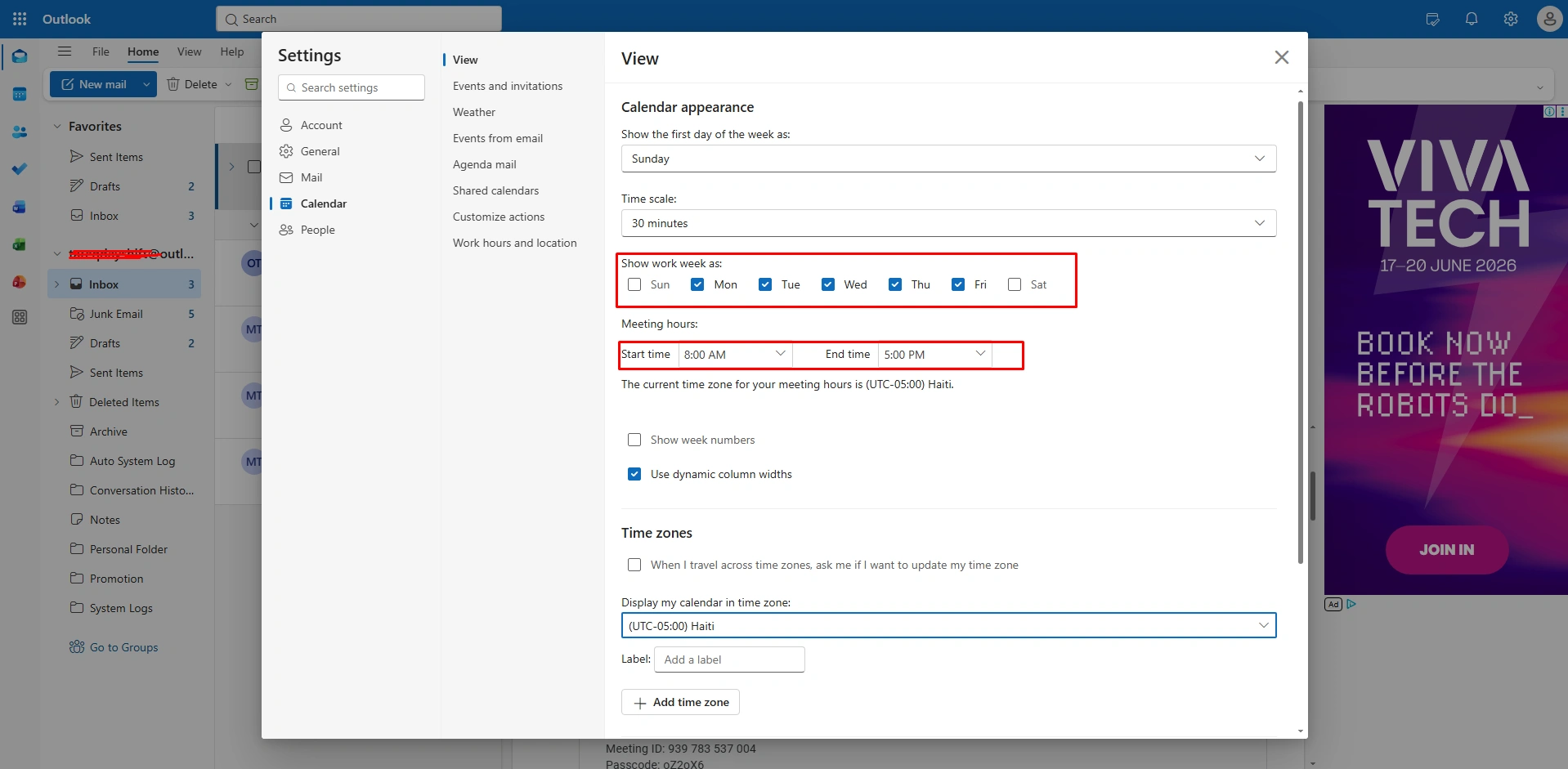1568x769 pixels.
Task: Open the first day of week dropdown
Action: (948, 159)
